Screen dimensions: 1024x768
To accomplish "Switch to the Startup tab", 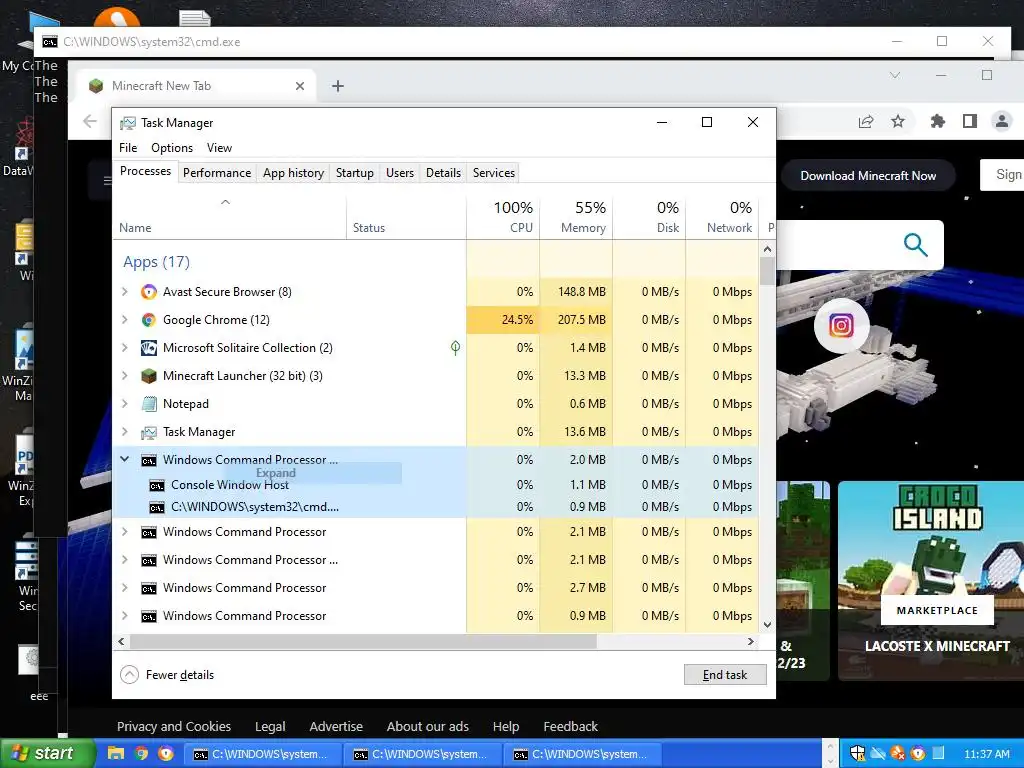I will 355,173.
